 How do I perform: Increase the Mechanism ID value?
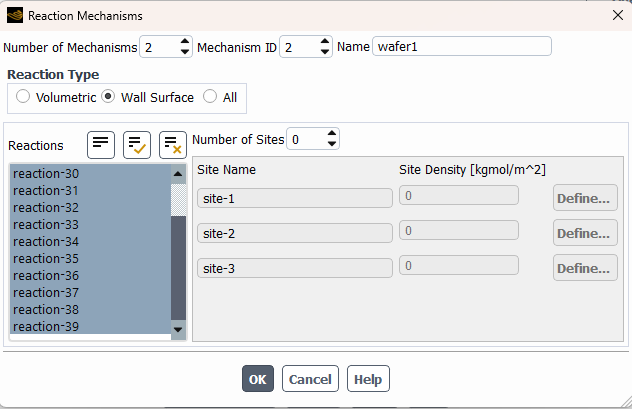tap(325, 41)
